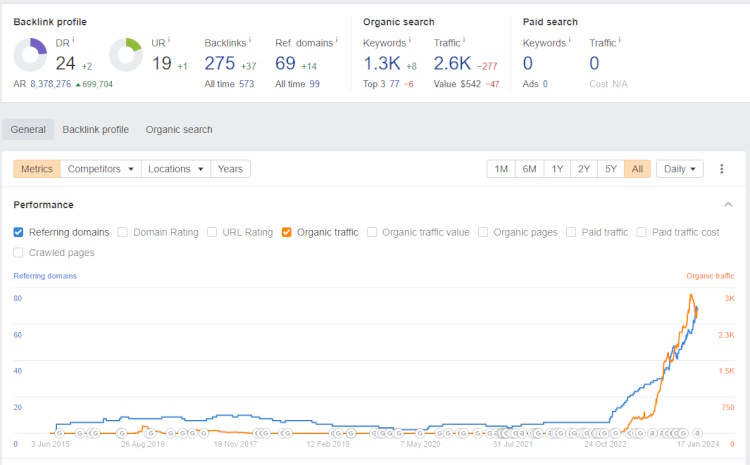Open the Competitors dropdown
The height and width of the screenshot is (465, 750).
tap(101, 169)
